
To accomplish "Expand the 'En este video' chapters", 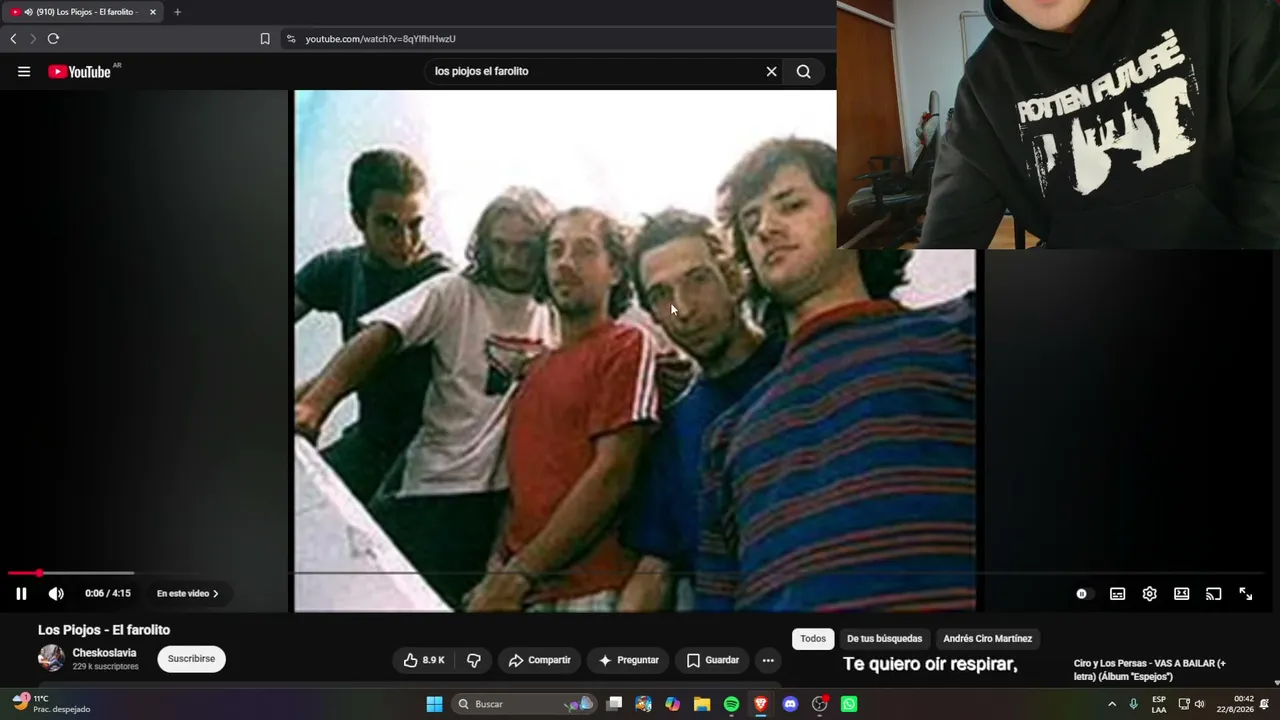I will click(187, 594).
